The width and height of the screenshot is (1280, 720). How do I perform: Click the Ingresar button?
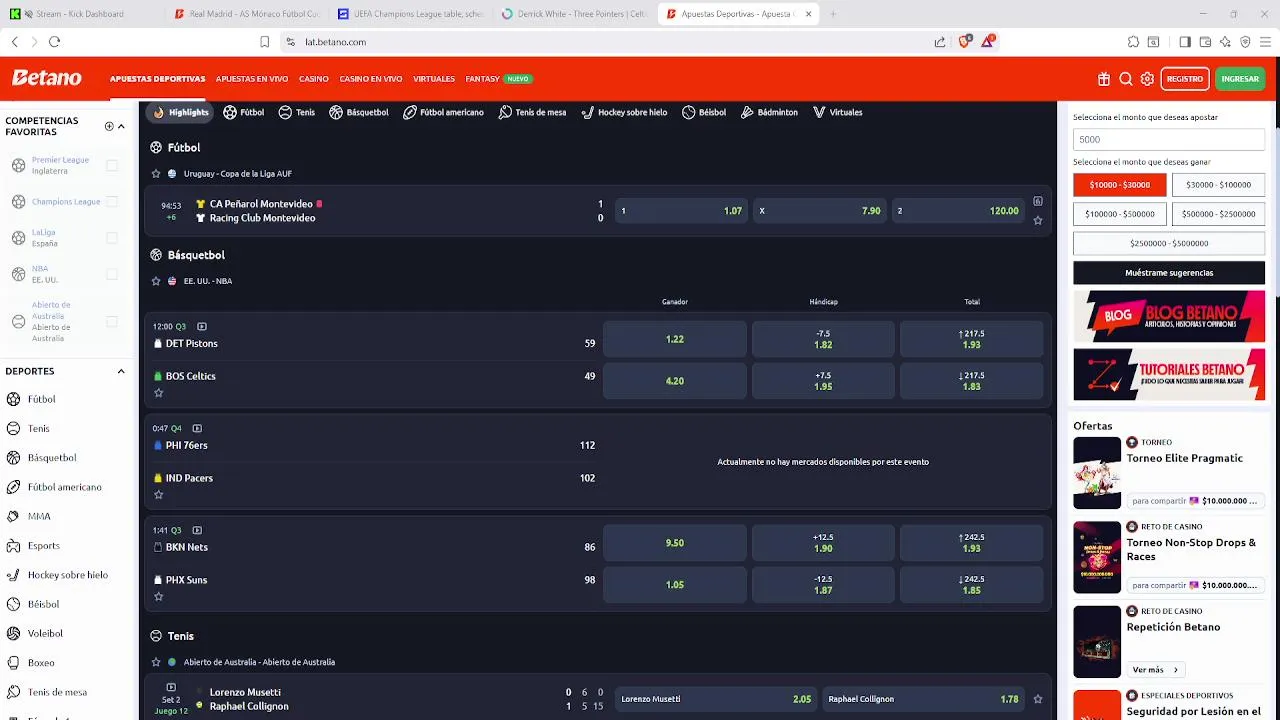click(1240, 79)
